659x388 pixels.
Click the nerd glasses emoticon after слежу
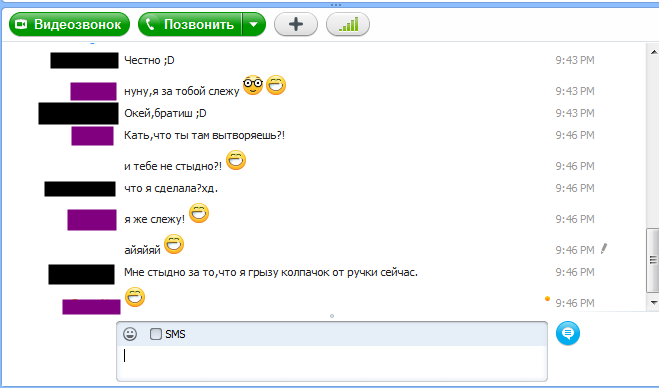click(x=253, y=85)
